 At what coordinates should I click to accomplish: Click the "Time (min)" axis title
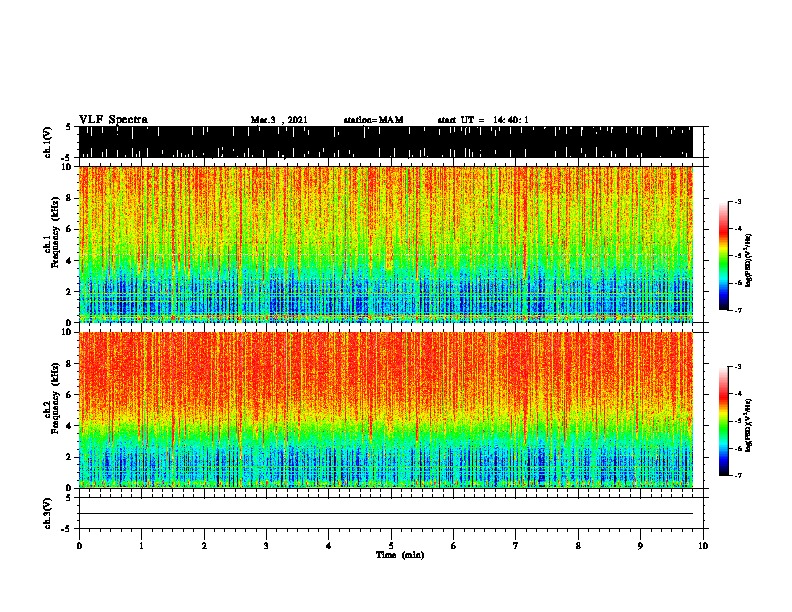coord(400,555)
